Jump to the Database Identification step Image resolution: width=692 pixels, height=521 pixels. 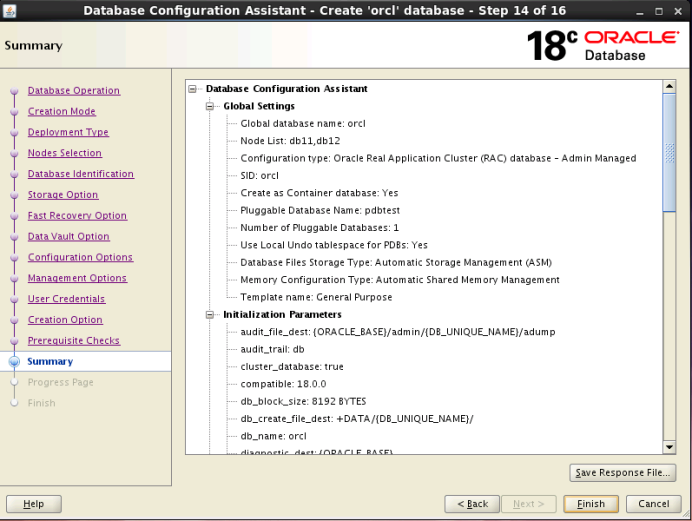80,174
